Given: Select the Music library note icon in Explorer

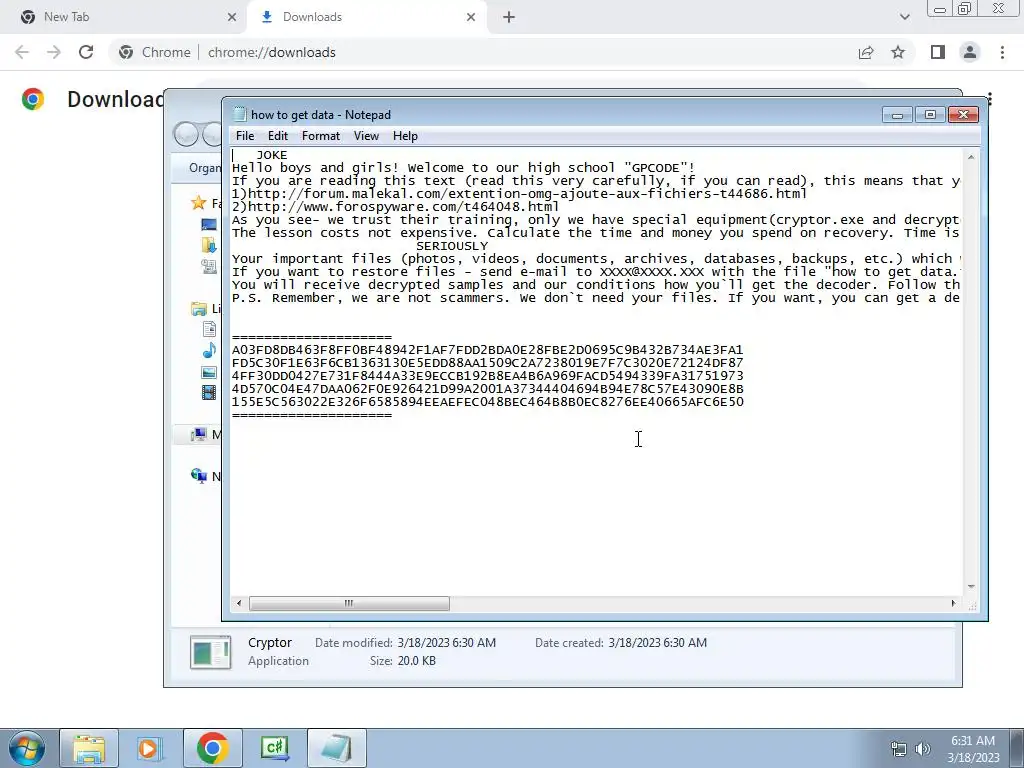Looking at the screenshot, I should [209, 351].
